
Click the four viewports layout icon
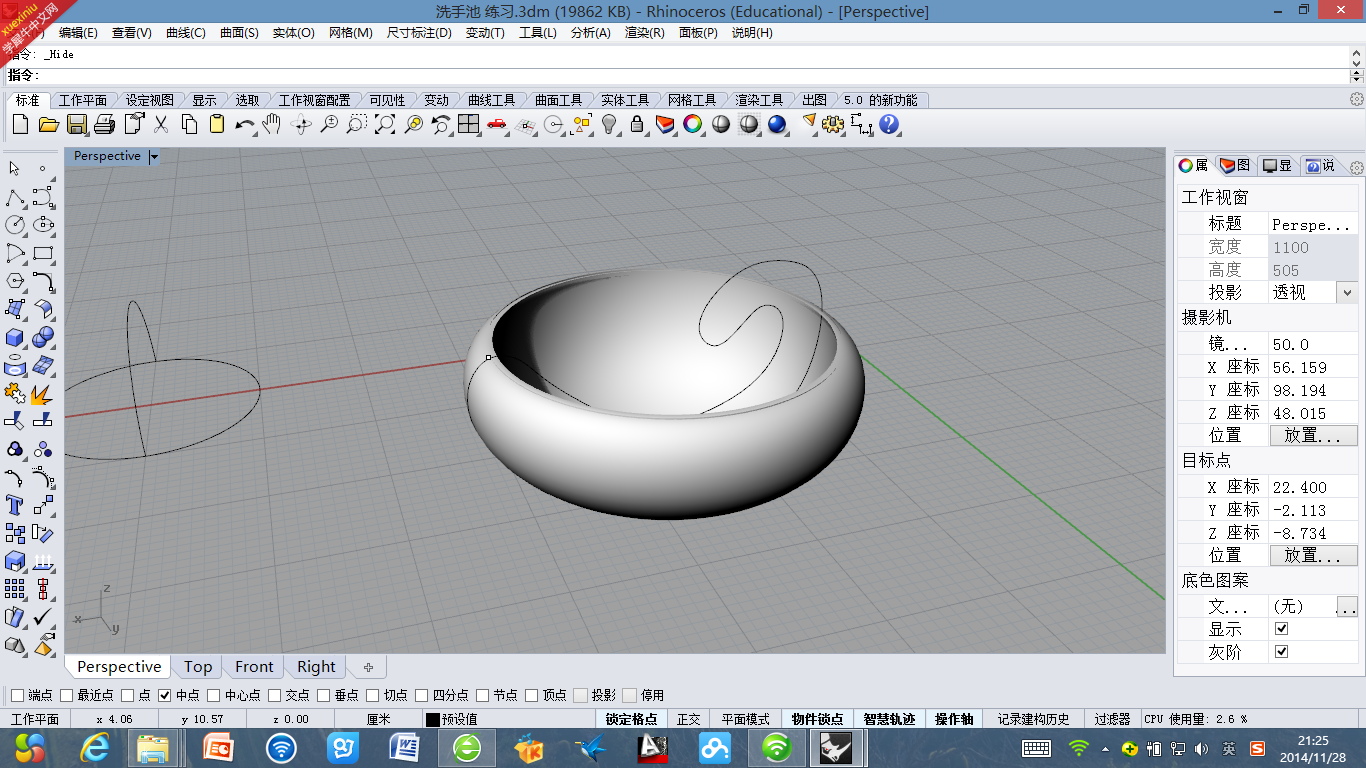pos(469,124)
